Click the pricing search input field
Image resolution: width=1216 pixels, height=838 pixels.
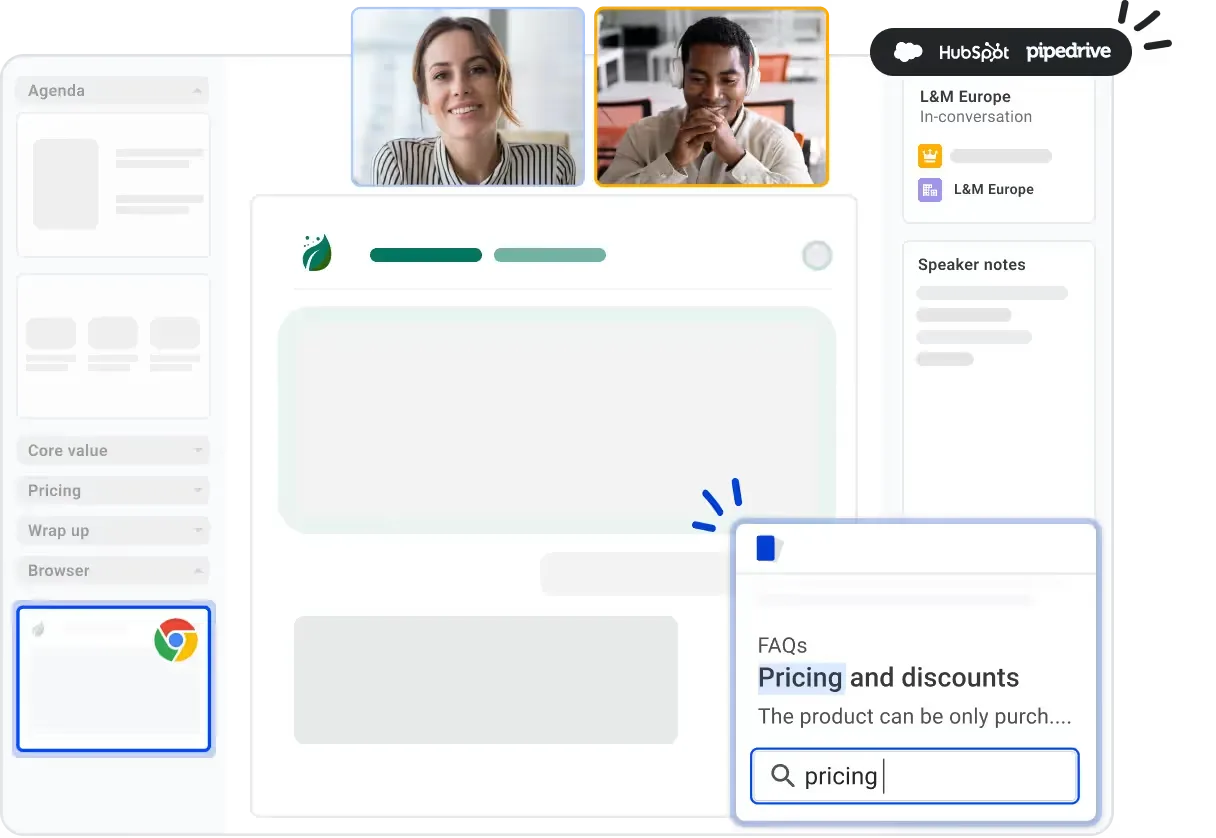pyautogui.click(x=915, y=776)
